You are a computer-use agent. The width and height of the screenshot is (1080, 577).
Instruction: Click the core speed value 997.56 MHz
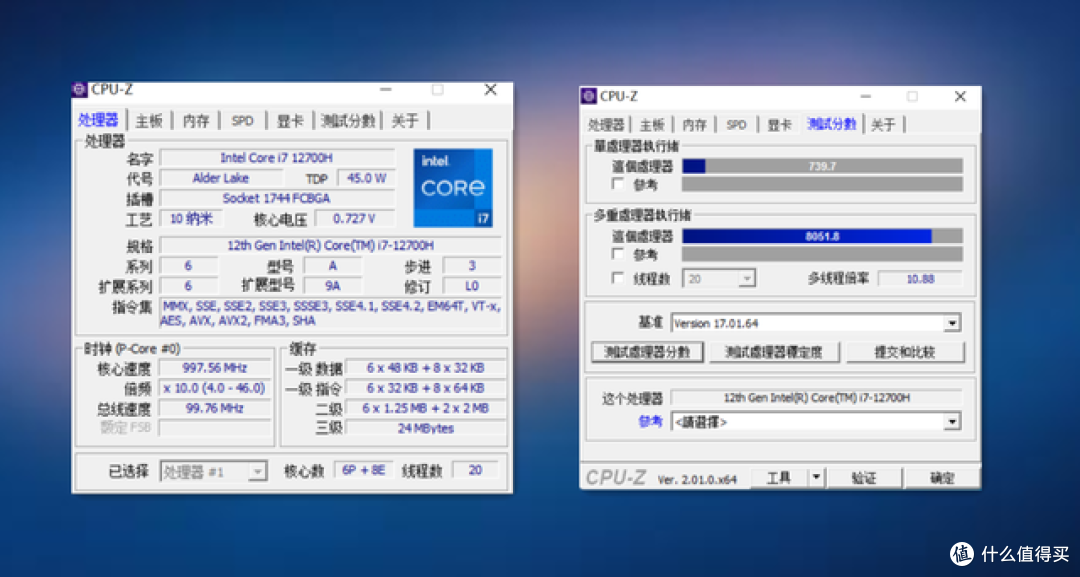(x=215, y=368)
